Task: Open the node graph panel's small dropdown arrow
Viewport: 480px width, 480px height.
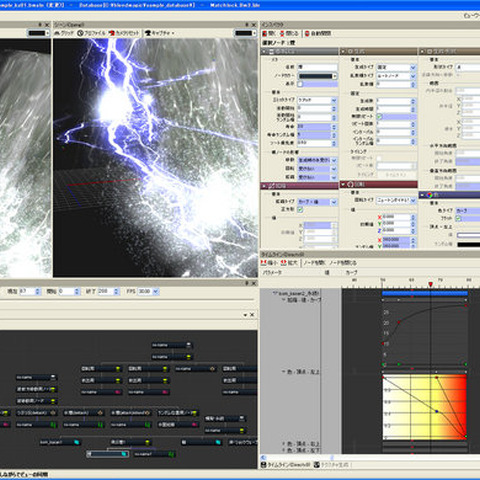Action: click(245, 315)
